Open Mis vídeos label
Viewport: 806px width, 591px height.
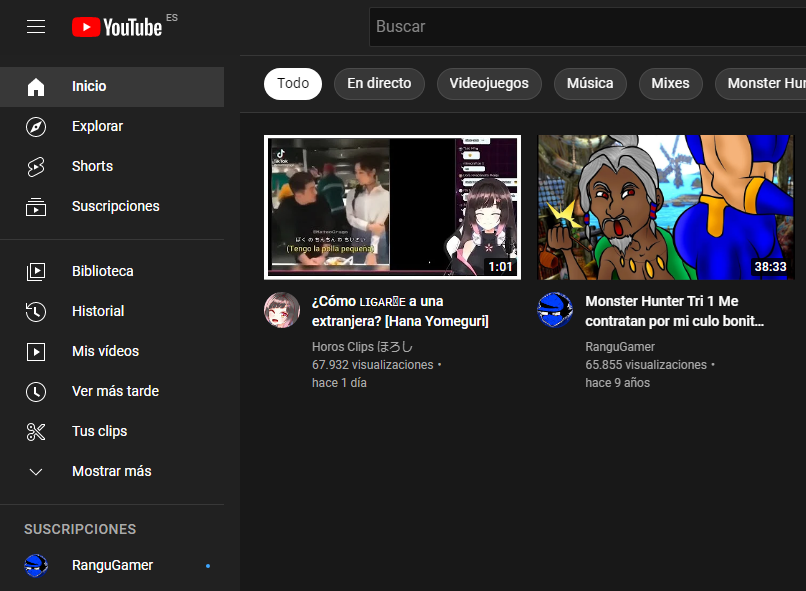point(105,352)
